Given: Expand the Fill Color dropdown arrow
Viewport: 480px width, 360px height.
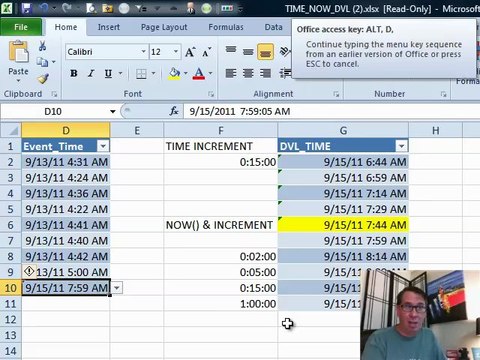Looking at the screenshot, I should tap(185, 73).
